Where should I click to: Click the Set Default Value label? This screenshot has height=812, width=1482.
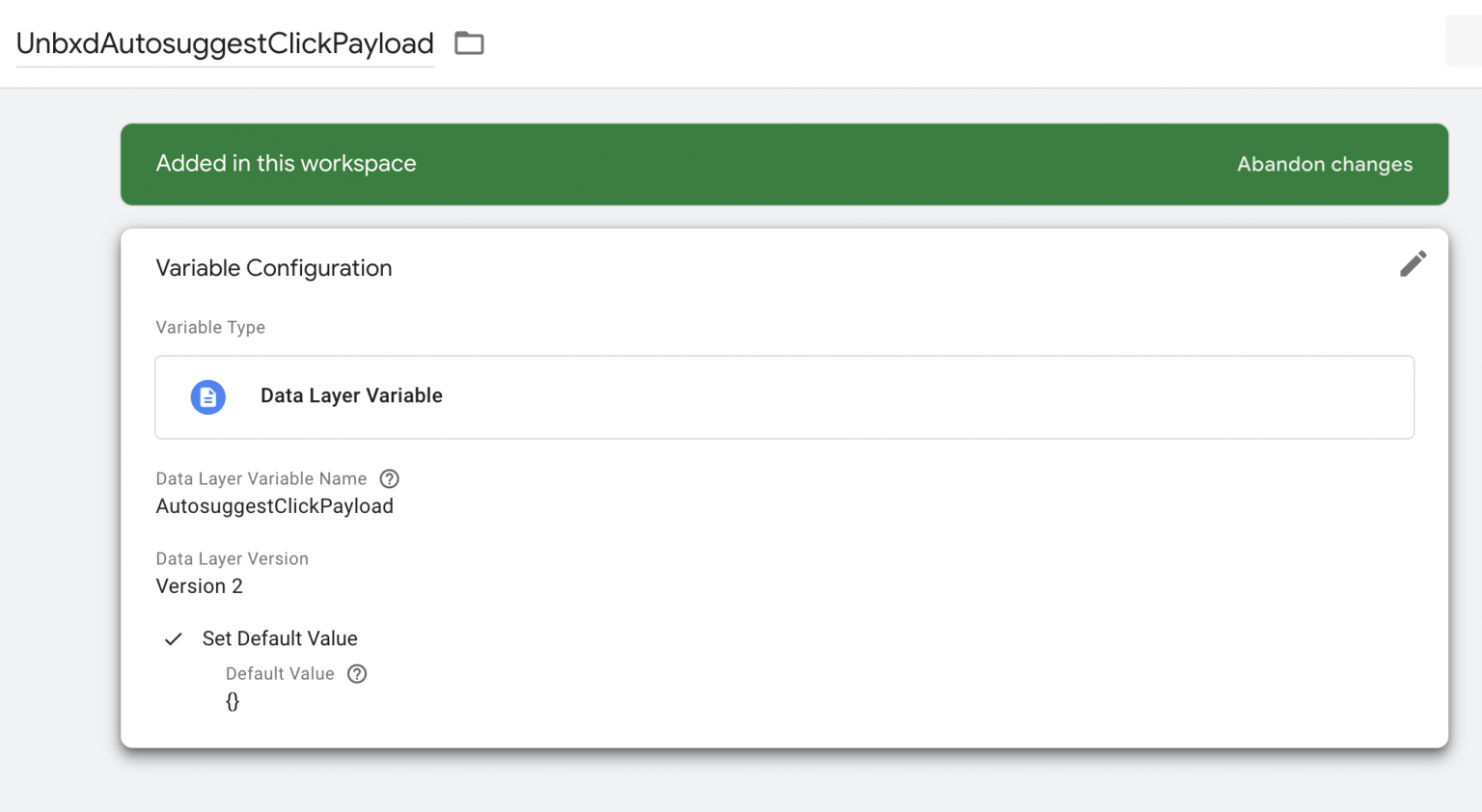coord(280,638)
